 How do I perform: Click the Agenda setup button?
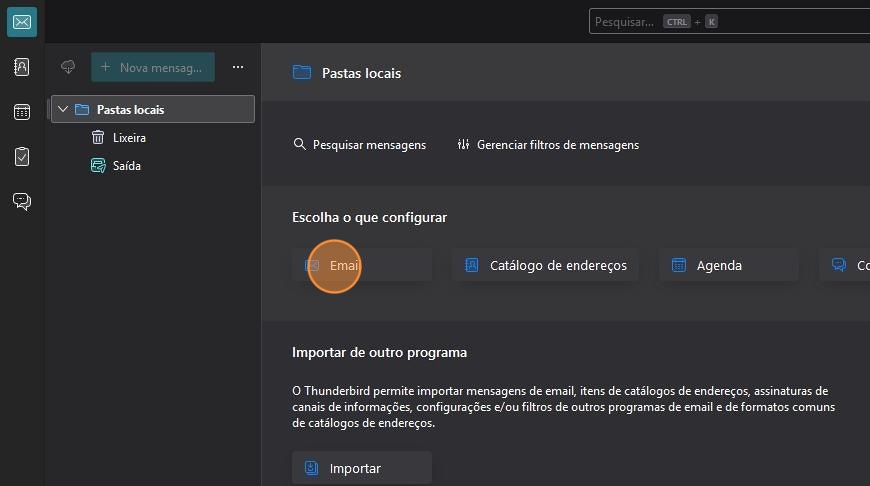click(x=728, y=265)
